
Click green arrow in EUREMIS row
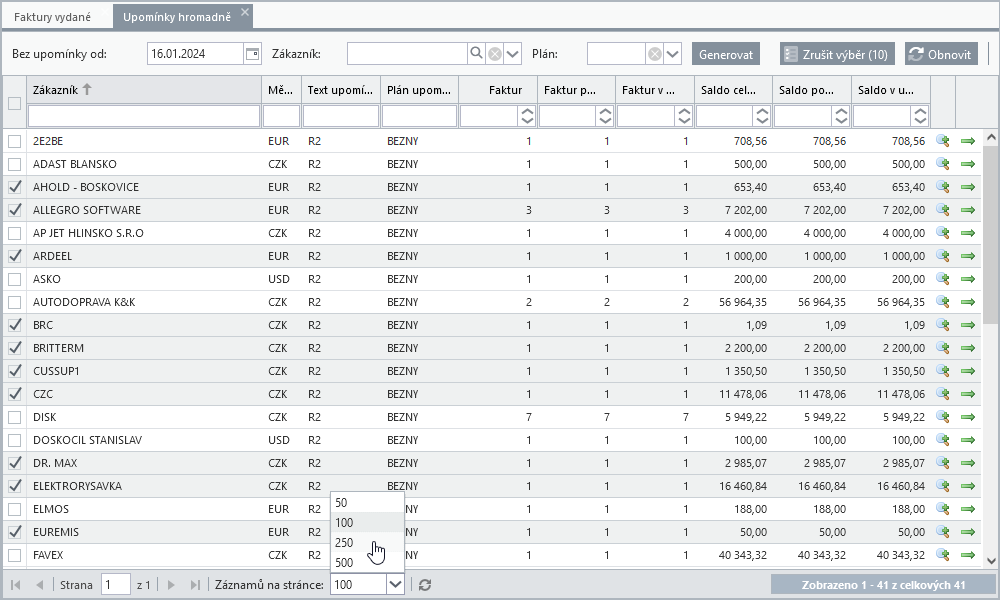tap(968, 532)
